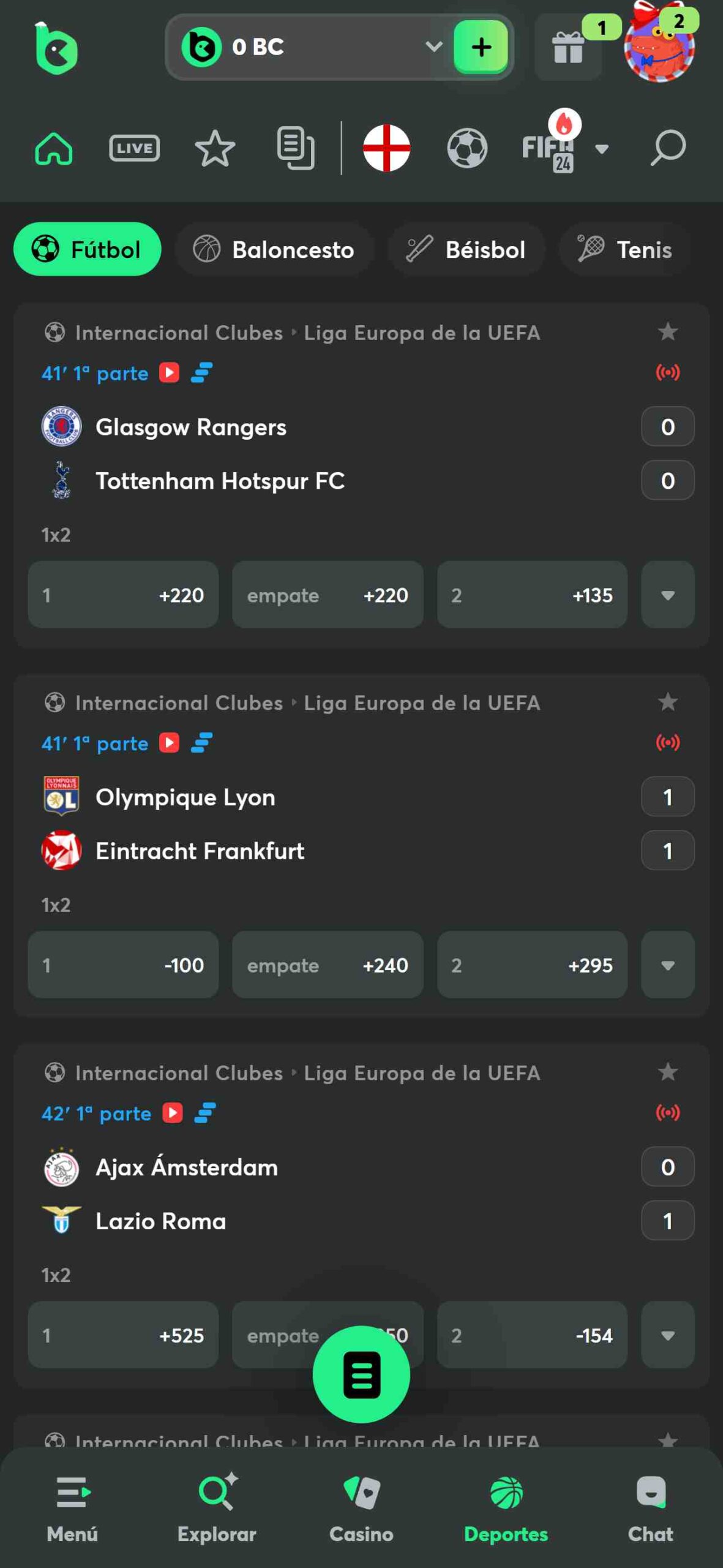Open the bet slip document icon

tap(296, 148)
